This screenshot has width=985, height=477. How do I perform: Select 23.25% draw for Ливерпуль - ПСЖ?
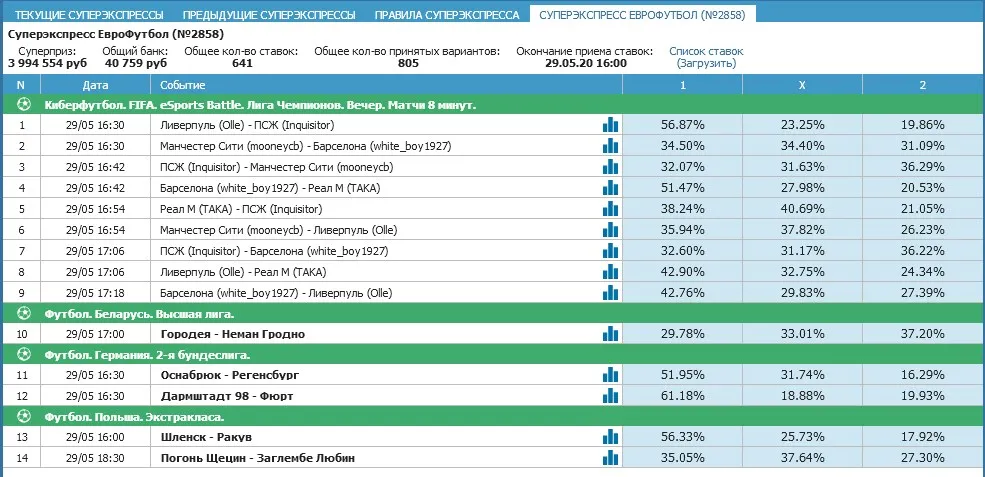[802, 124]
